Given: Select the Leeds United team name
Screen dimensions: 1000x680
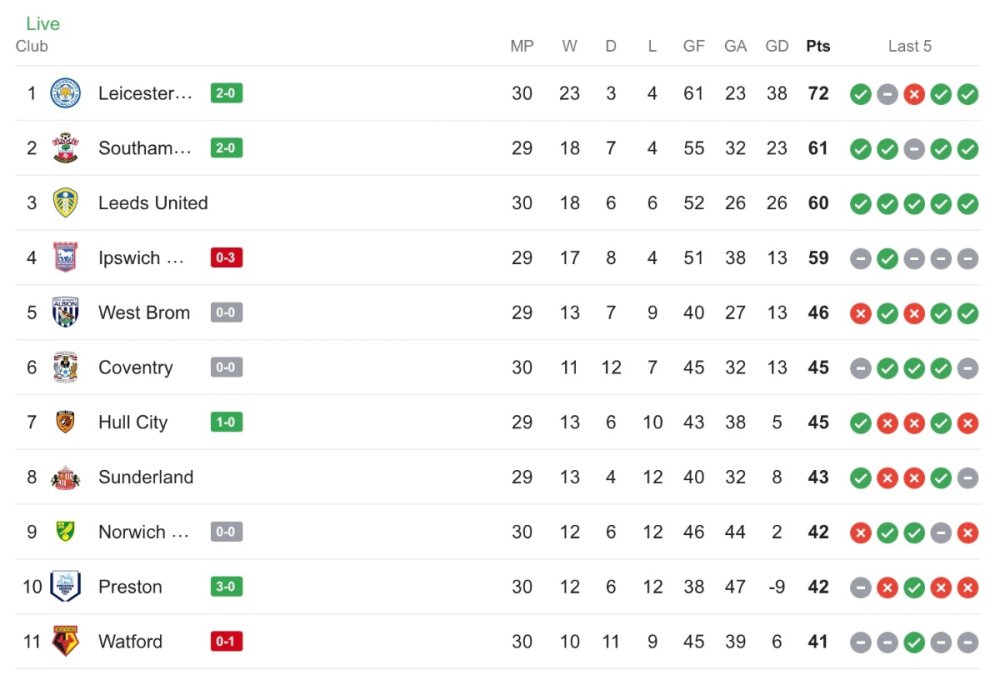Looking at the screenshot, I should pyautogui.click(x=153, y=203).
